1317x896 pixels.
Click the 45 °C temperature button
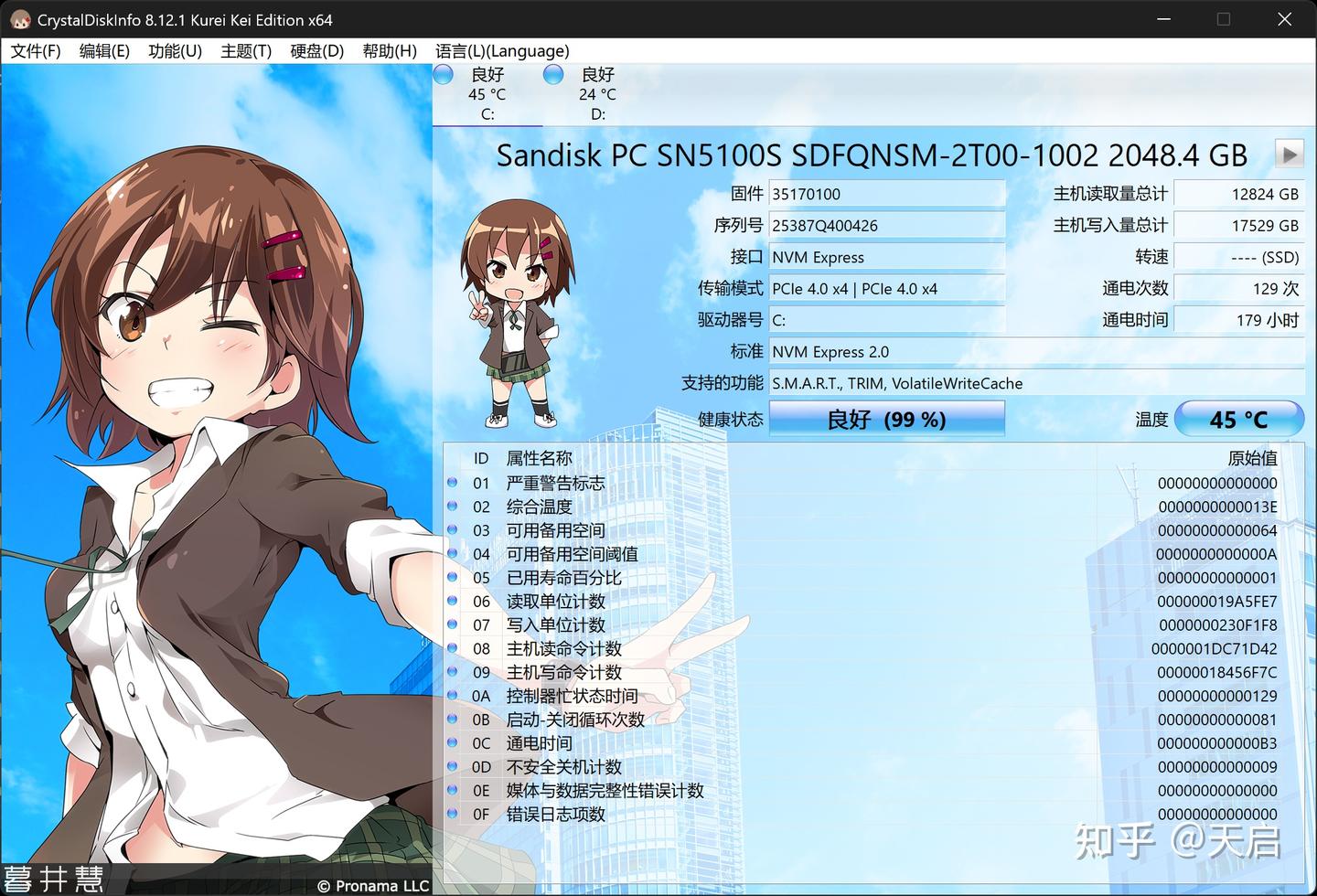tap(1238, 419)
